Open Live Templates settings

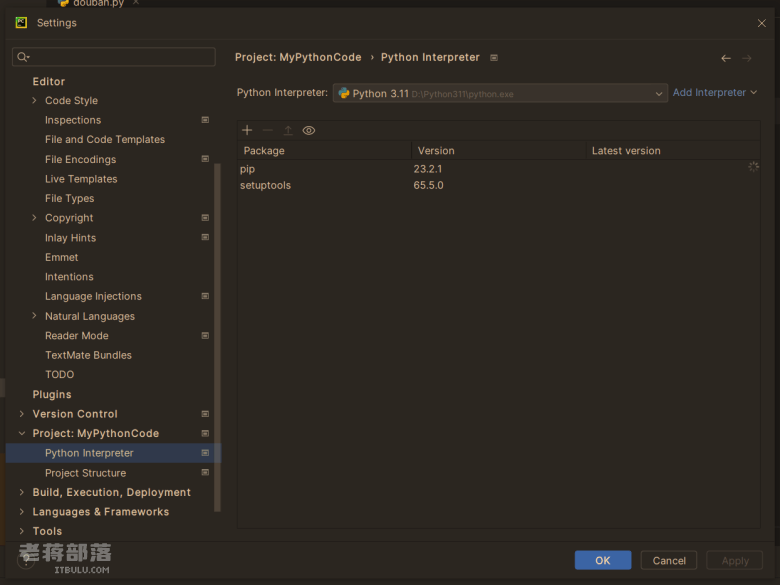pos(81,179)
